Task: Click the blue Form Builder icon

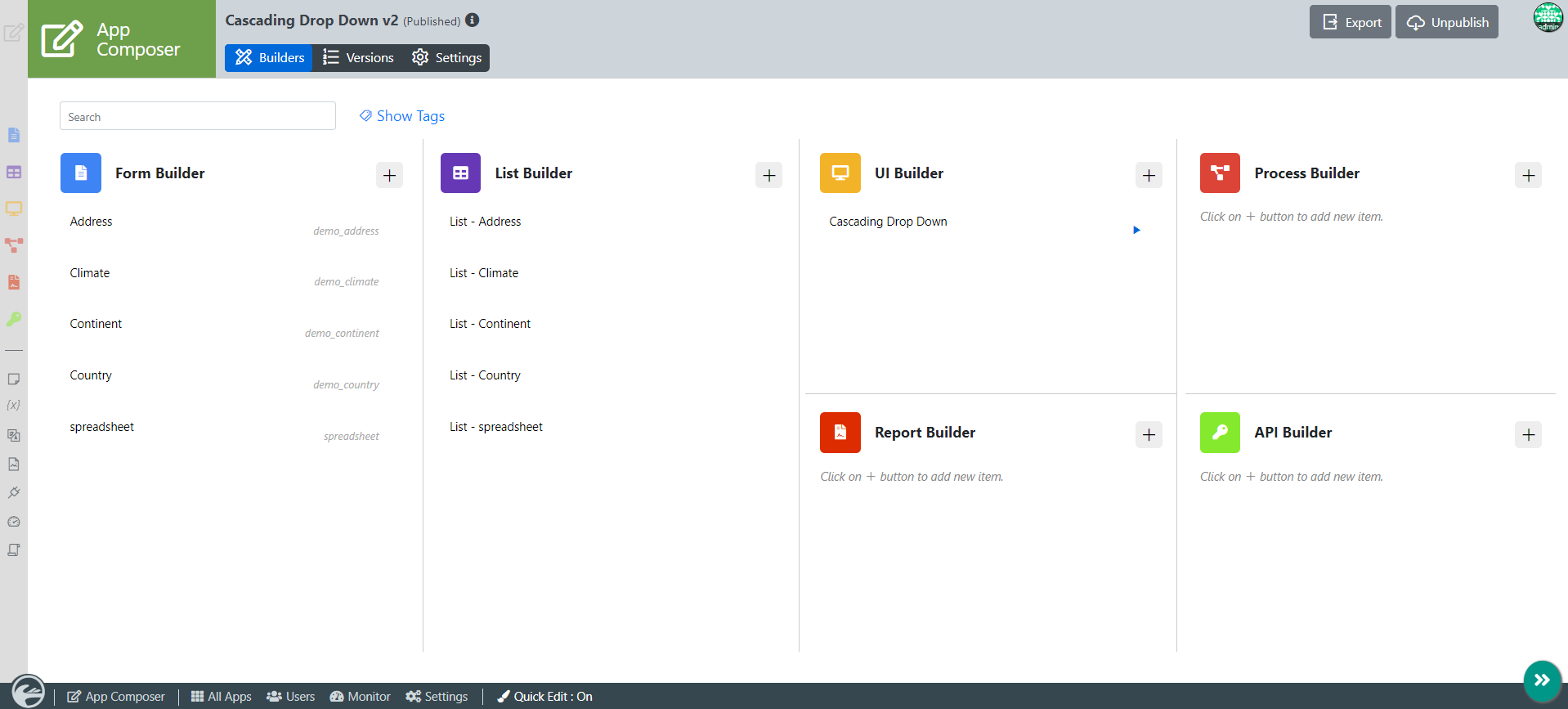Action: tap(80, 173)
